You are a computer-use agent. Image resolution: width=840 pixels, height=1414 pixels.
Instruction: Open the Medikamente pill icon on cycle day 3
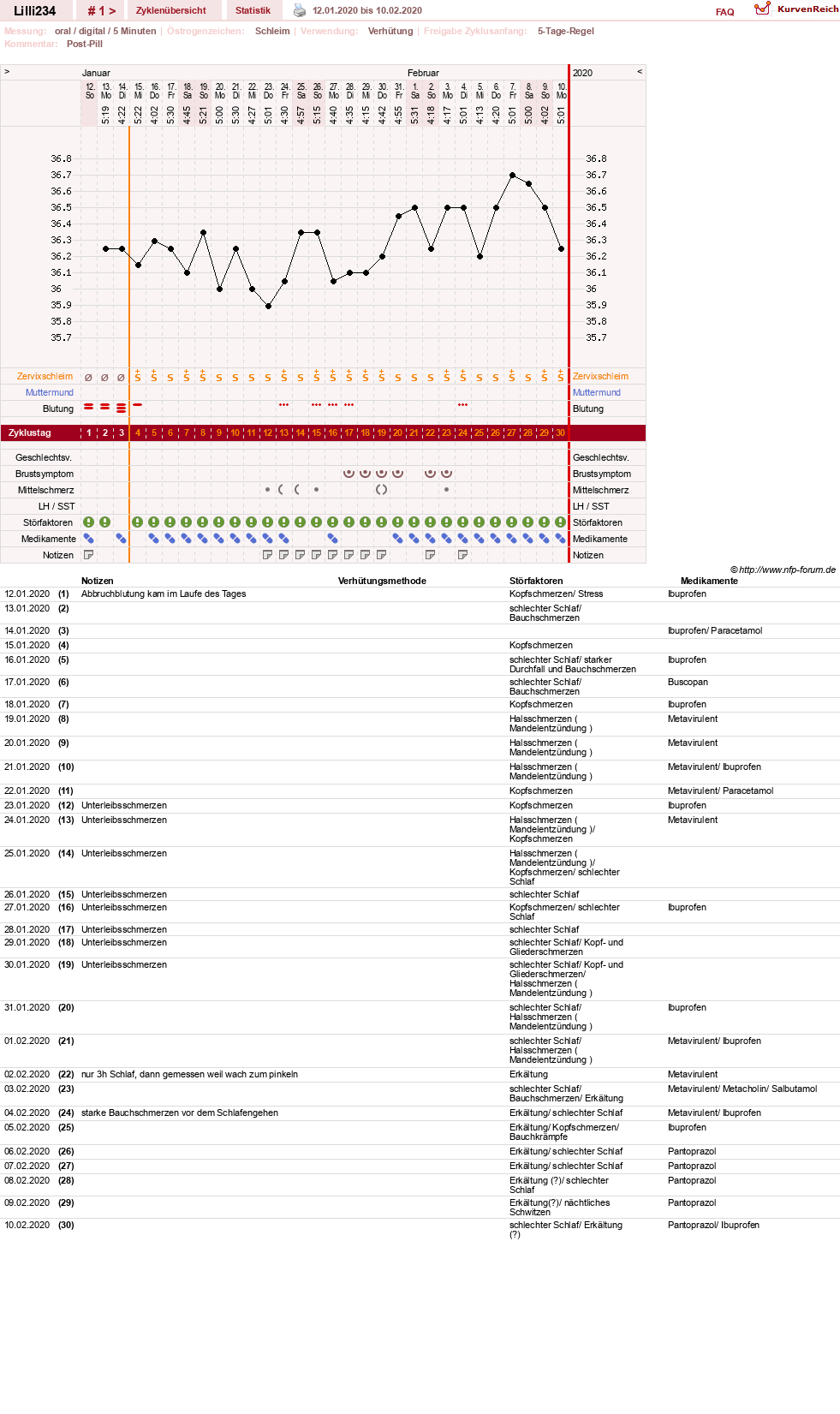121,539
